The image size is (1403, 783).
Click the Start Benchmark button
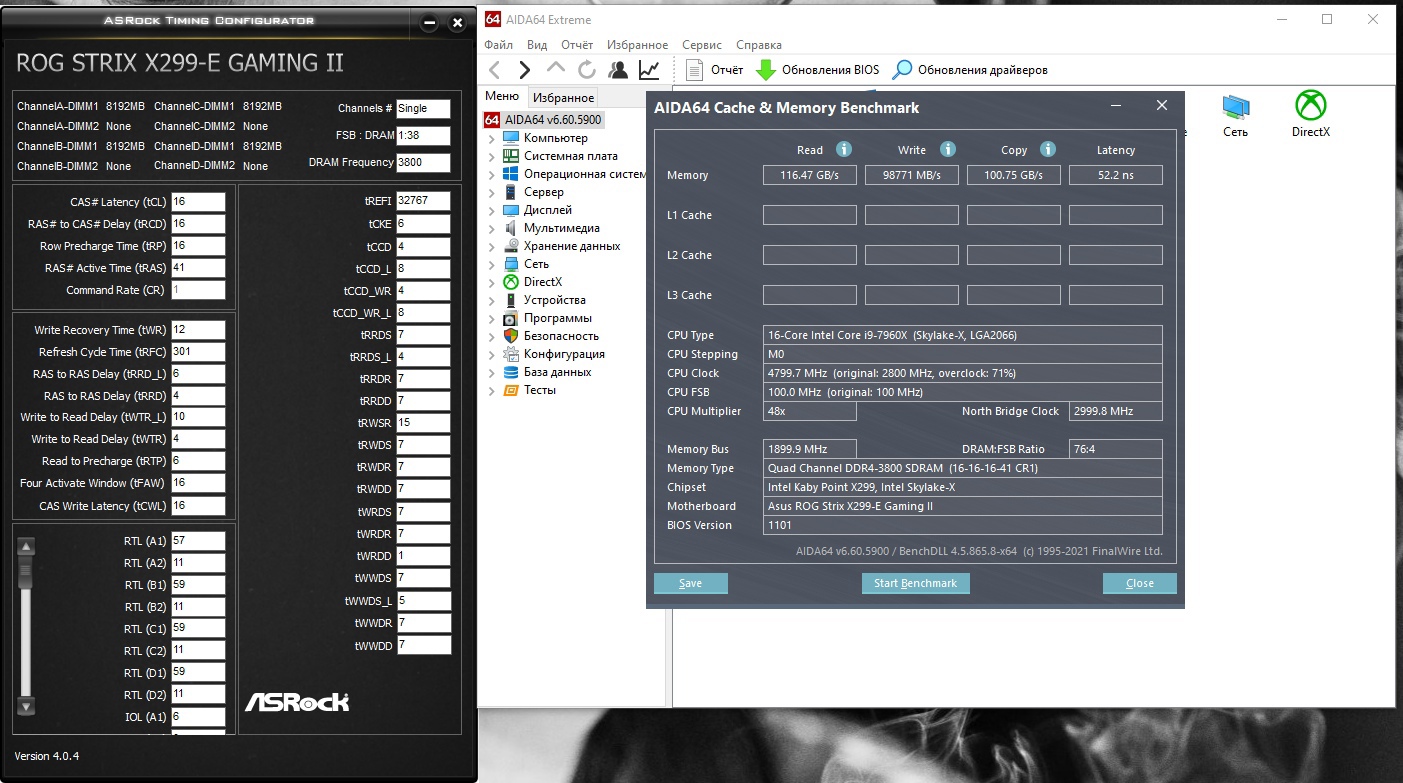tap(915, 583)
